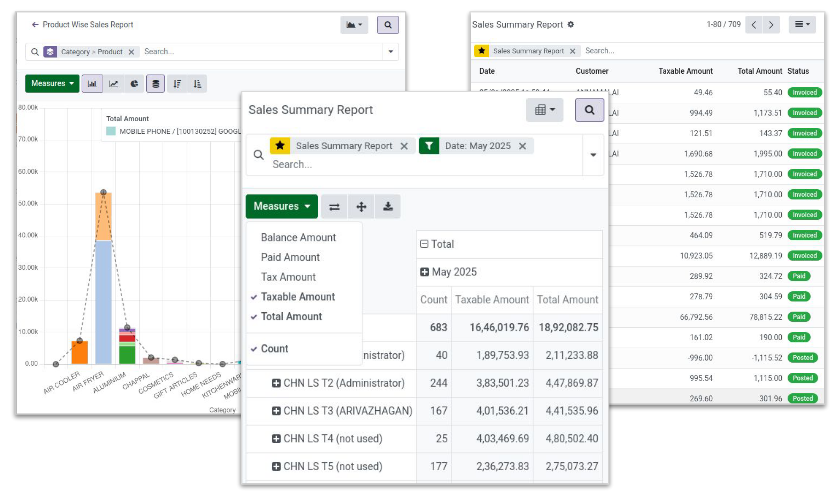Remove Date: May 2025 filter

(523, 146)
